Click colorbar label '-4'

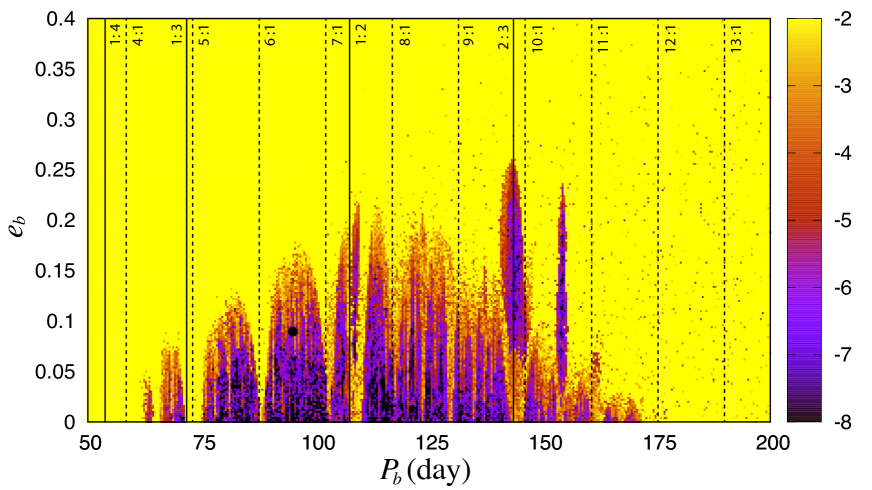coord(843,154)
